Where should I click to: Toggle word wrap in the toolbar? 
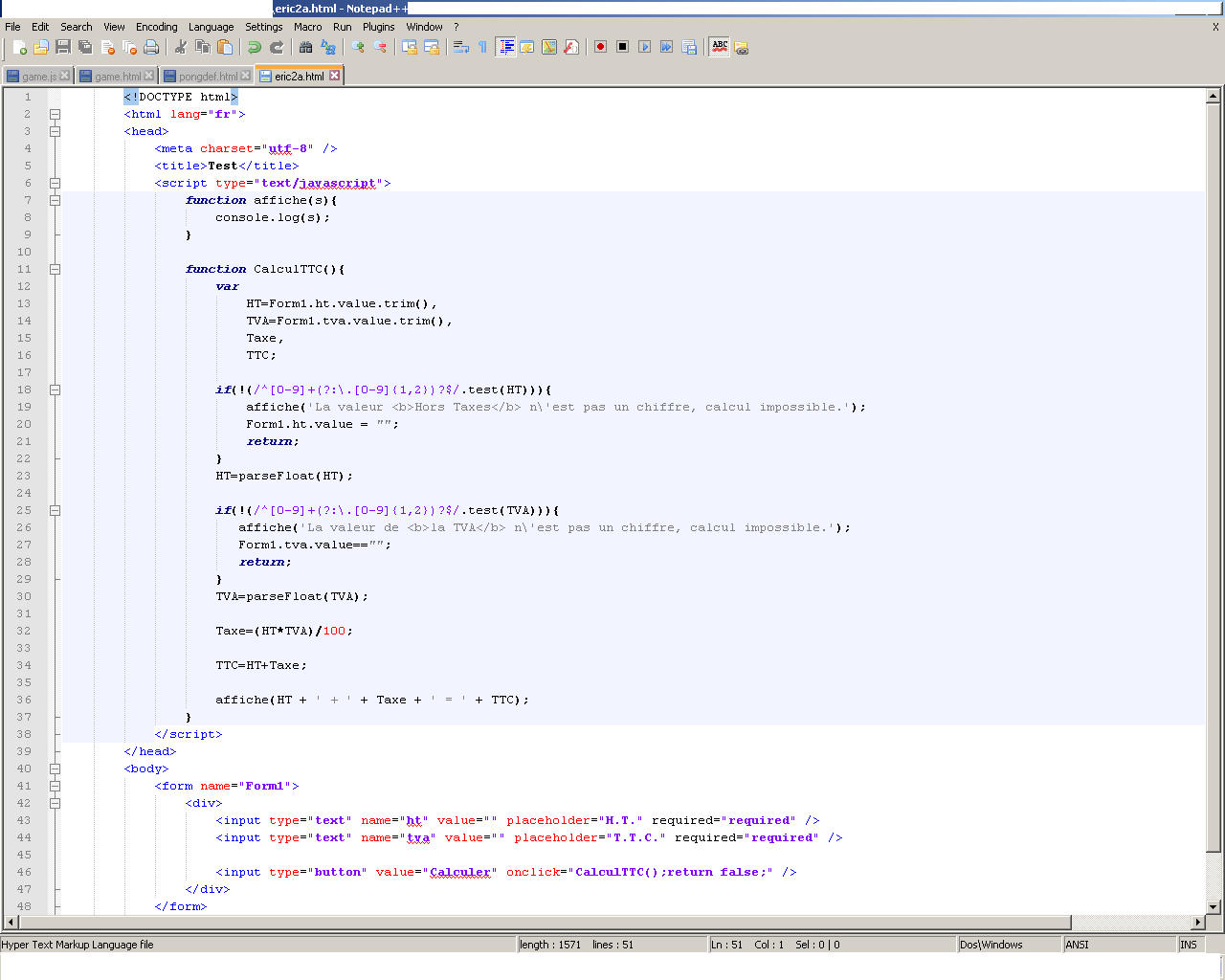[x=460, y=47]
